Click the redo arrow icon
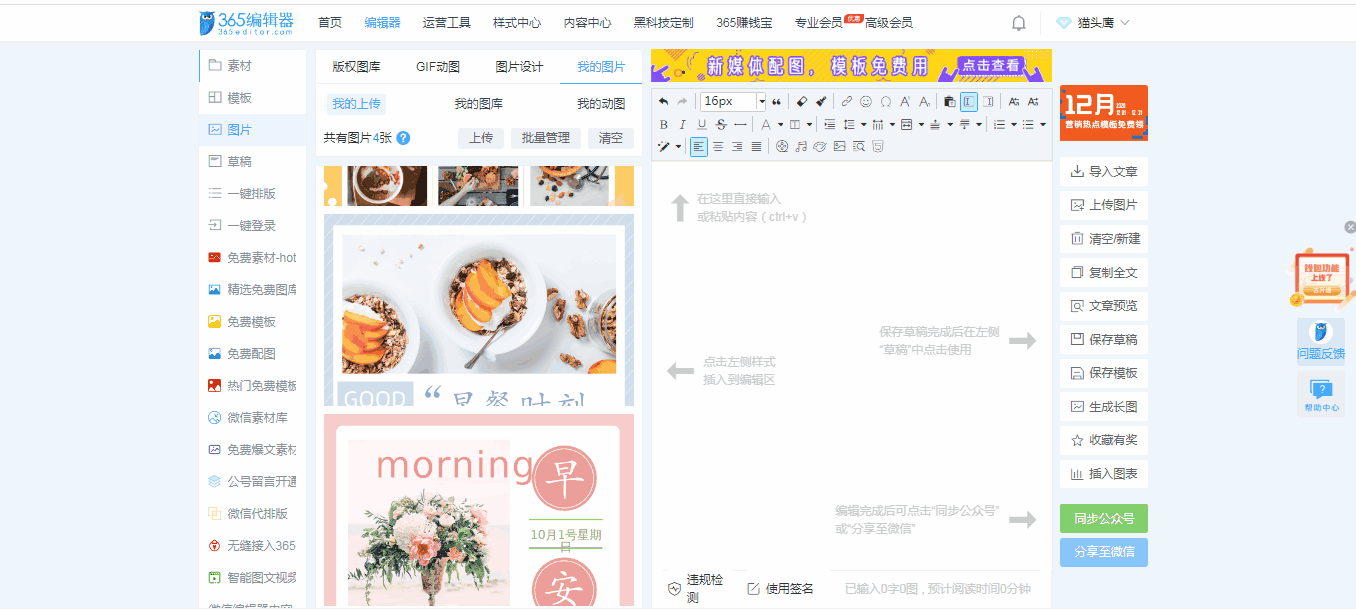The height and width of the screenshot is (609, 1356). pos(682,102)
